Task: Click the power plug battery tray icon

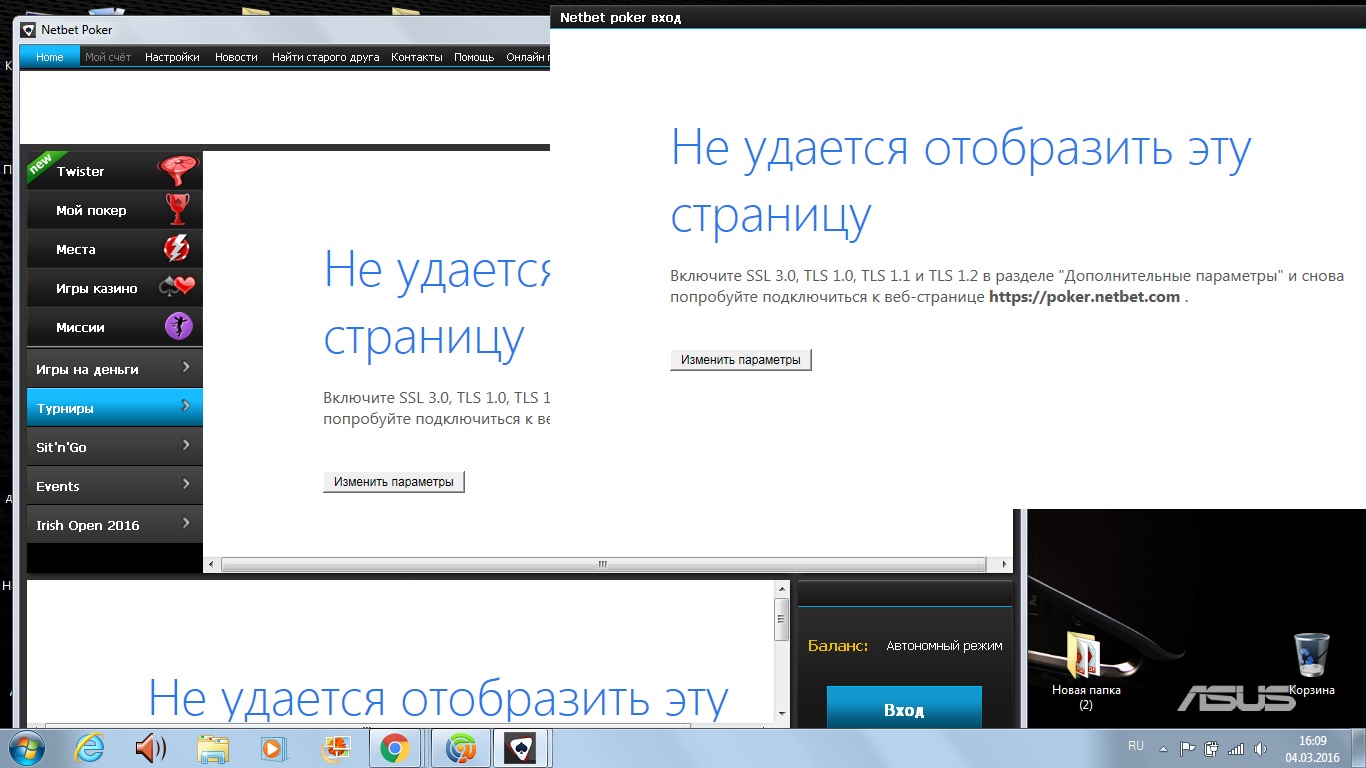Action: pos(1211,748)
